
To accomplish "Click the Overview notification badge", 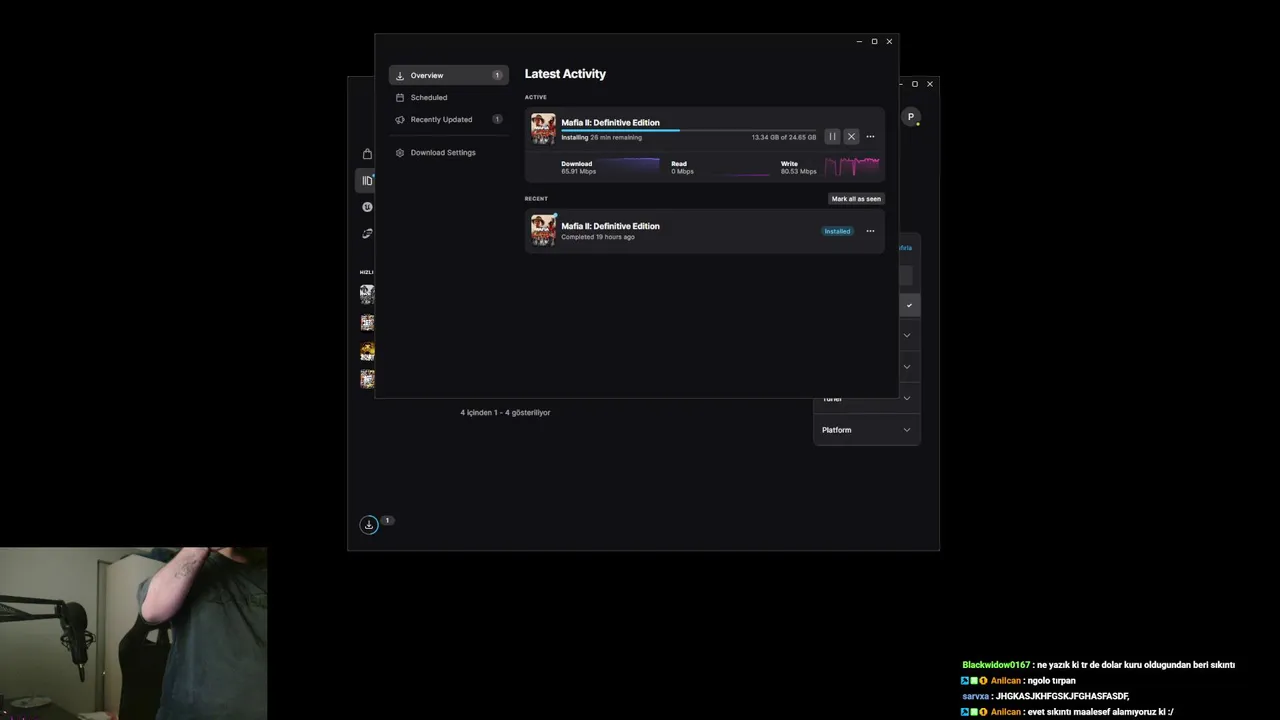I will pos(497,75).
